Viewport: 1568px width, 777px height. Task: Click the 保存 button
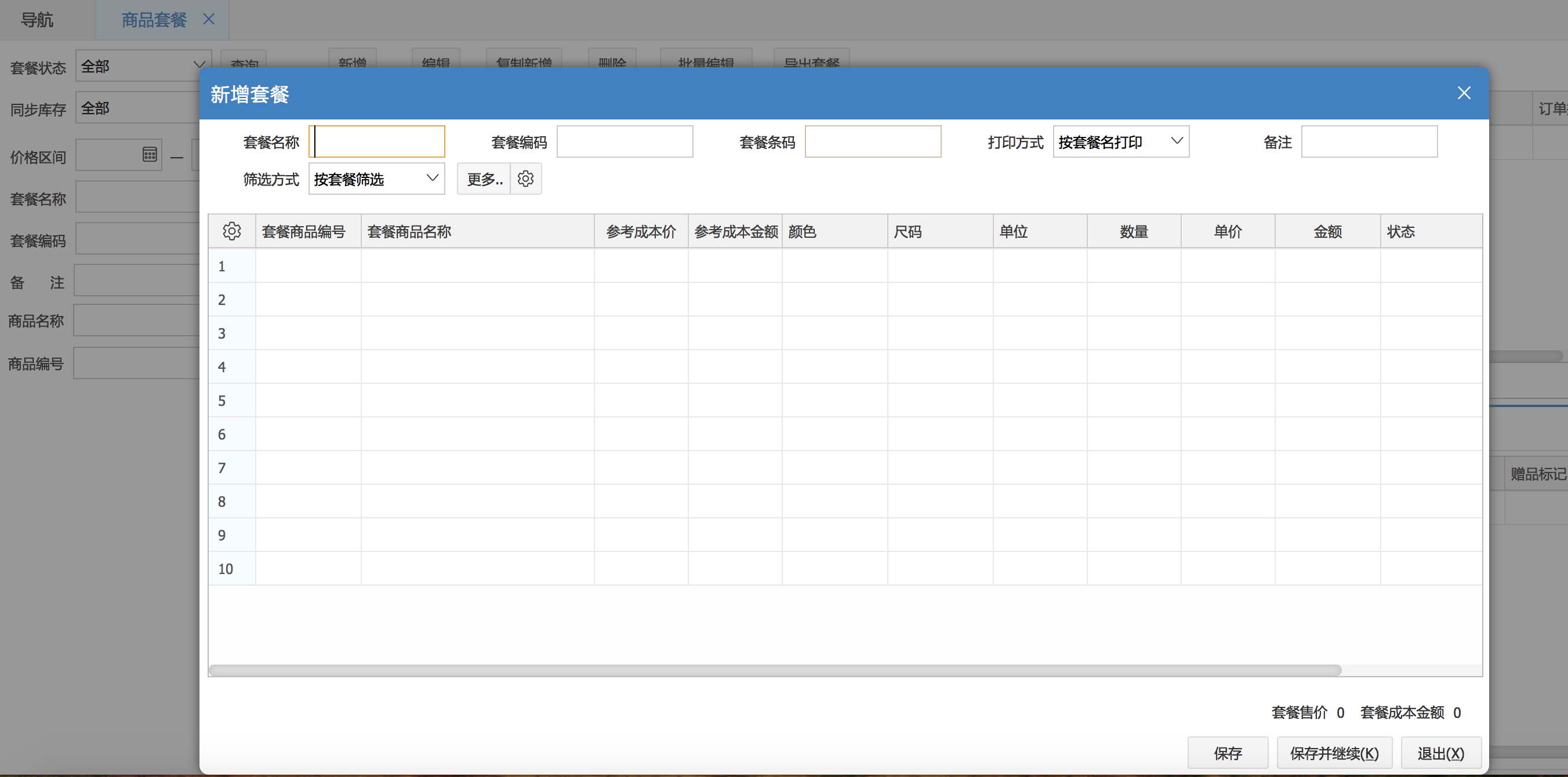1227,753
